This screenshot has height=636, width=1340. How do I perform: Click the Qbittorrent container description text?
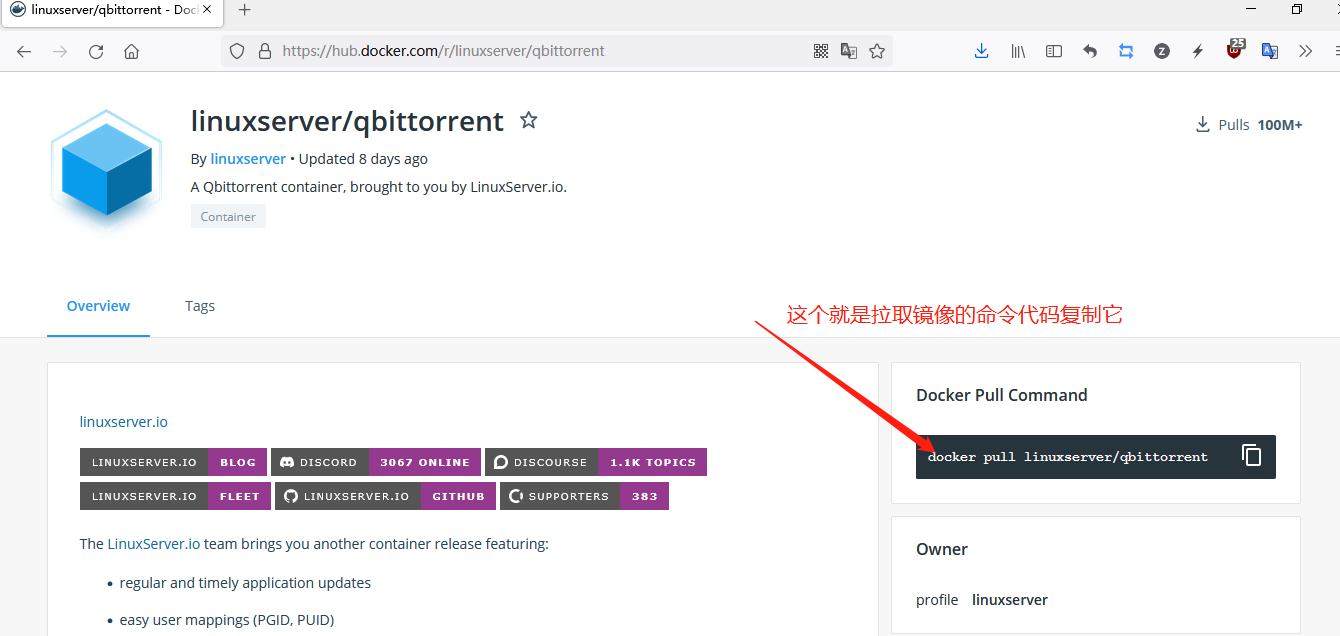click(379, 187)
